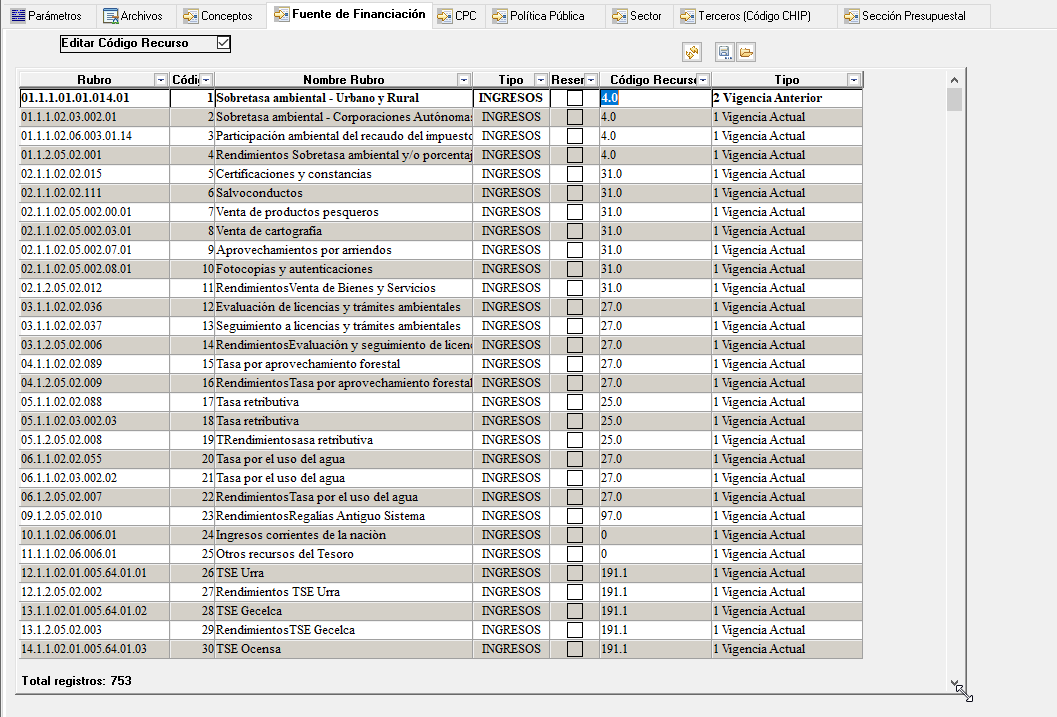Tick the Reser checkbox for Salvoconductos row

pyautogui.click(x=574, y=193)
